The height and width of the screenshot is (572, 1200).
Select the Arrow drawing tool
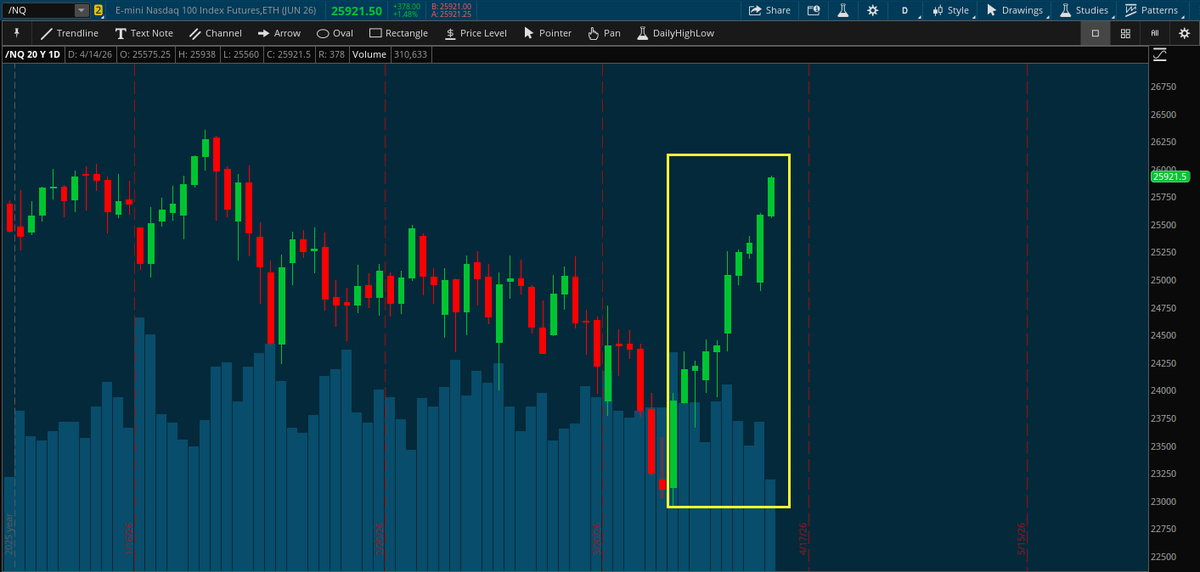pyautogui.click(x=279, y=33)
